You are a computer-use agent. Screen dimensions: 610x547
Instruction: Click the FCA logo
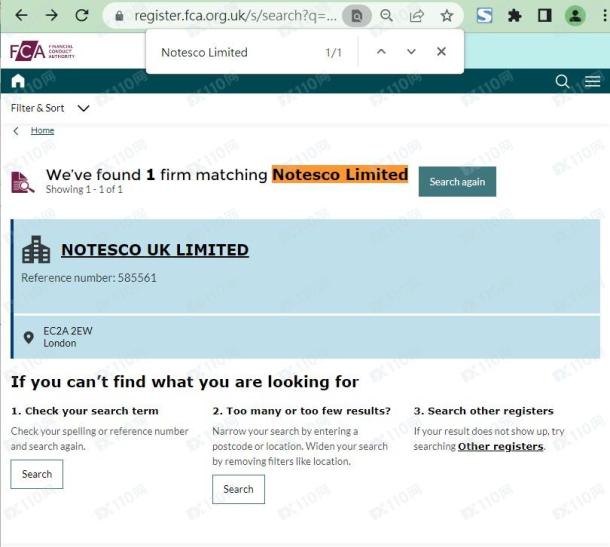point(42,51)
